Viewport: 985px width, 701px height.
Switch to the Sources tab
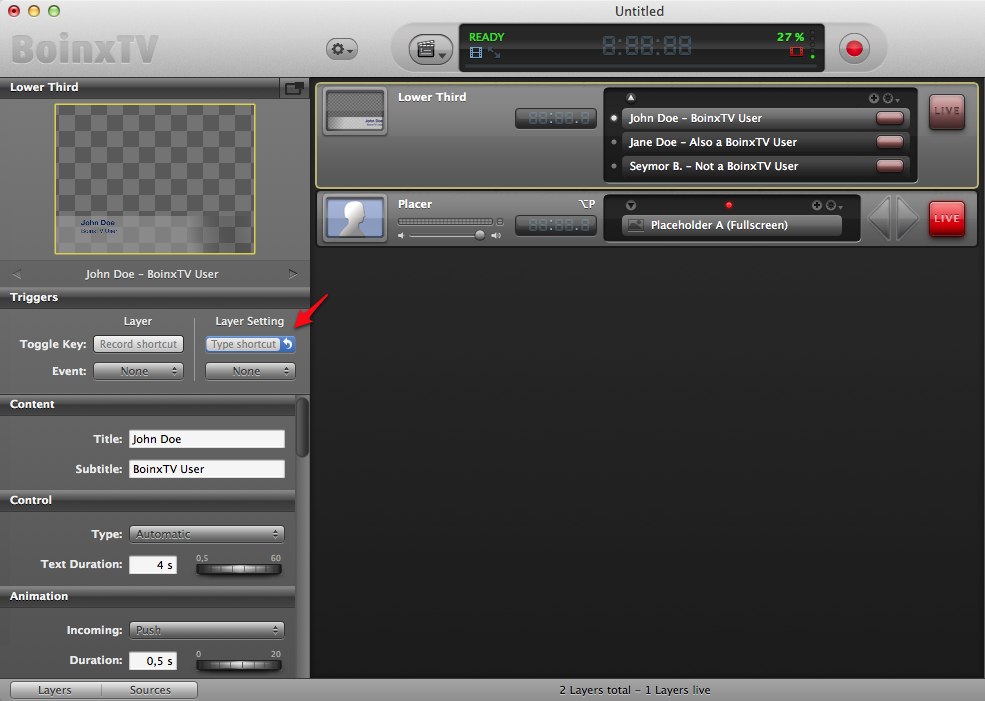[x=150, y=690]
